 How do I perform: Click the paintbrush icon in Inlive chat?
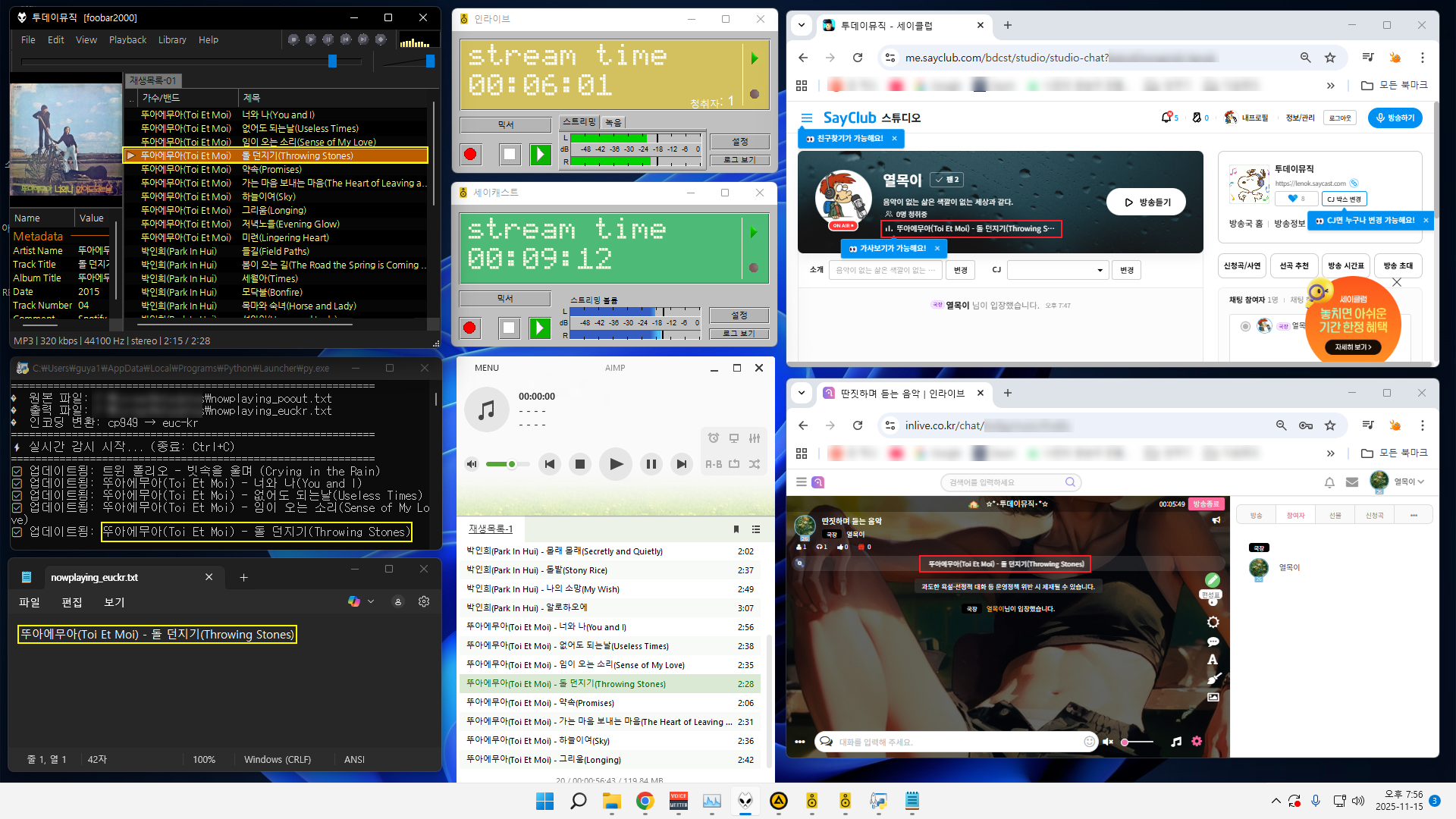[1213, 679]
